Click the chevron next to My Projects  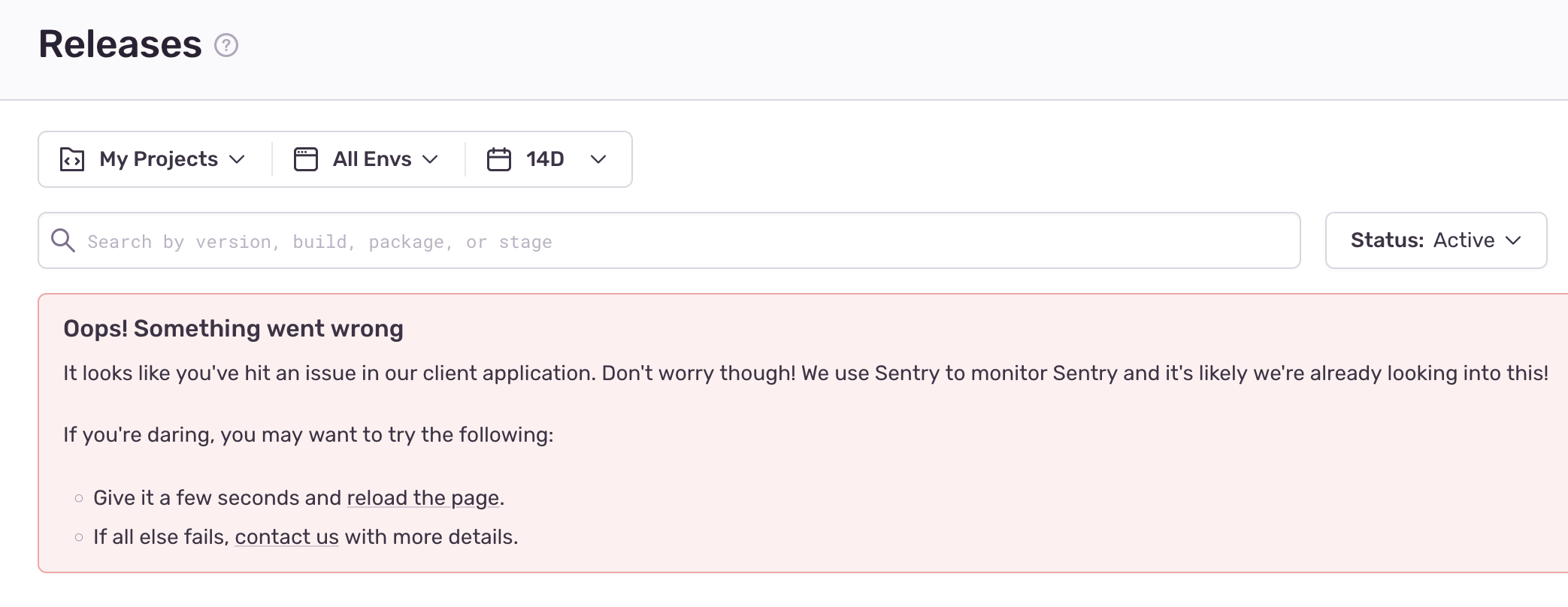click(x=239, y=160)
